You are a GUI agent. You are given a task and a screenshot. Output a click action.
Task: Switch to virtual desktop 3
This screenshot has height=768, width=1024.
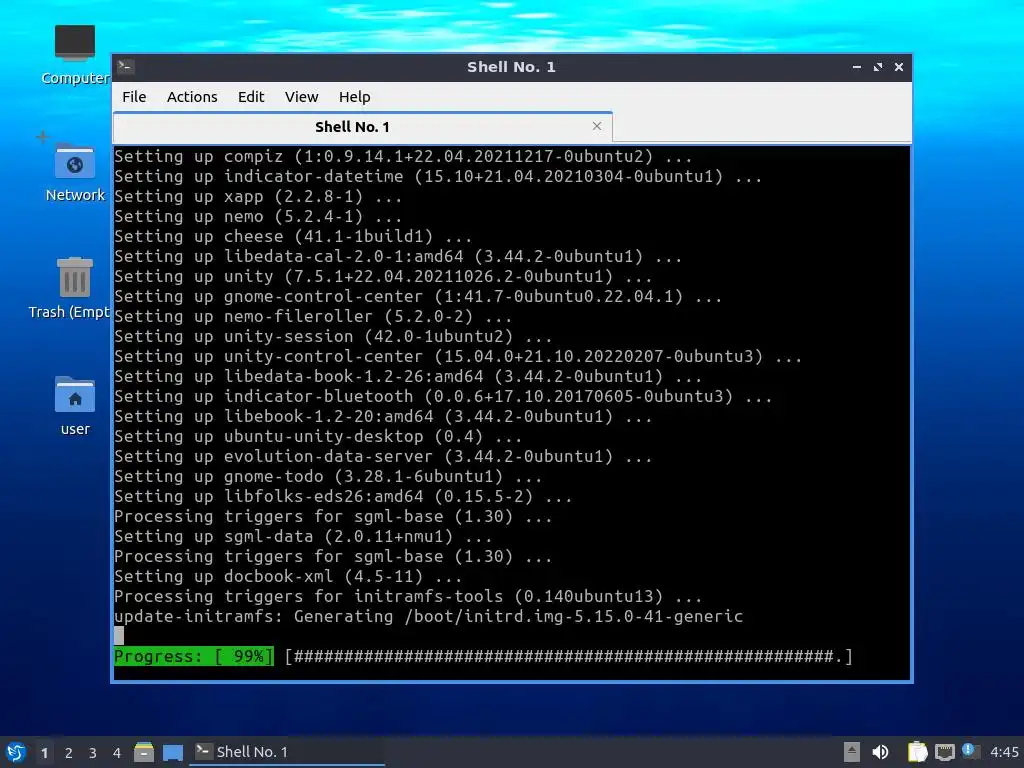pos(93,752)
